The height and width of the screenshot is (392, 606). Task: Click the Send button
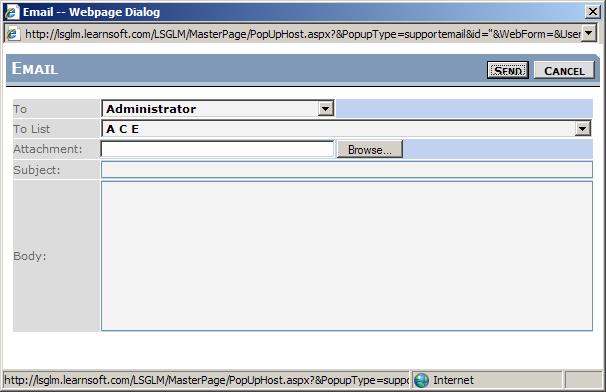(x=507, y=70)
